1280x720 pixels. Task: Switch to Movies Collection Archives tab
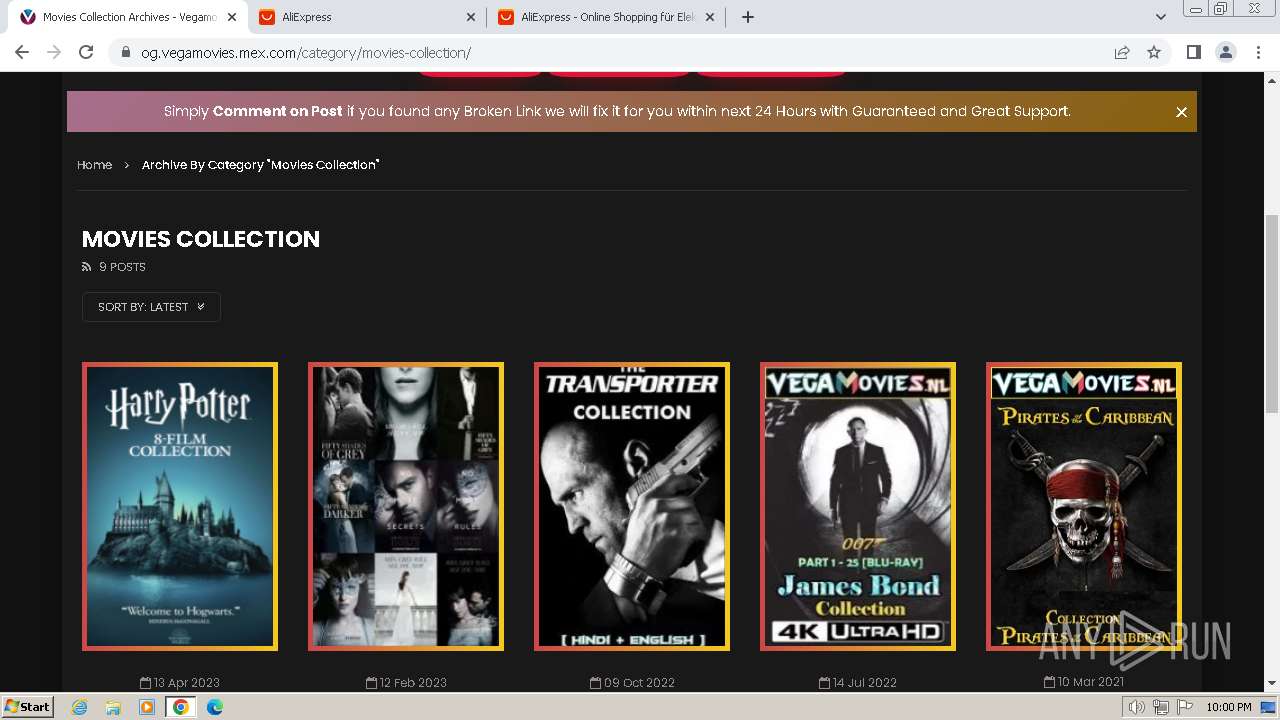[x=128, y=17]
